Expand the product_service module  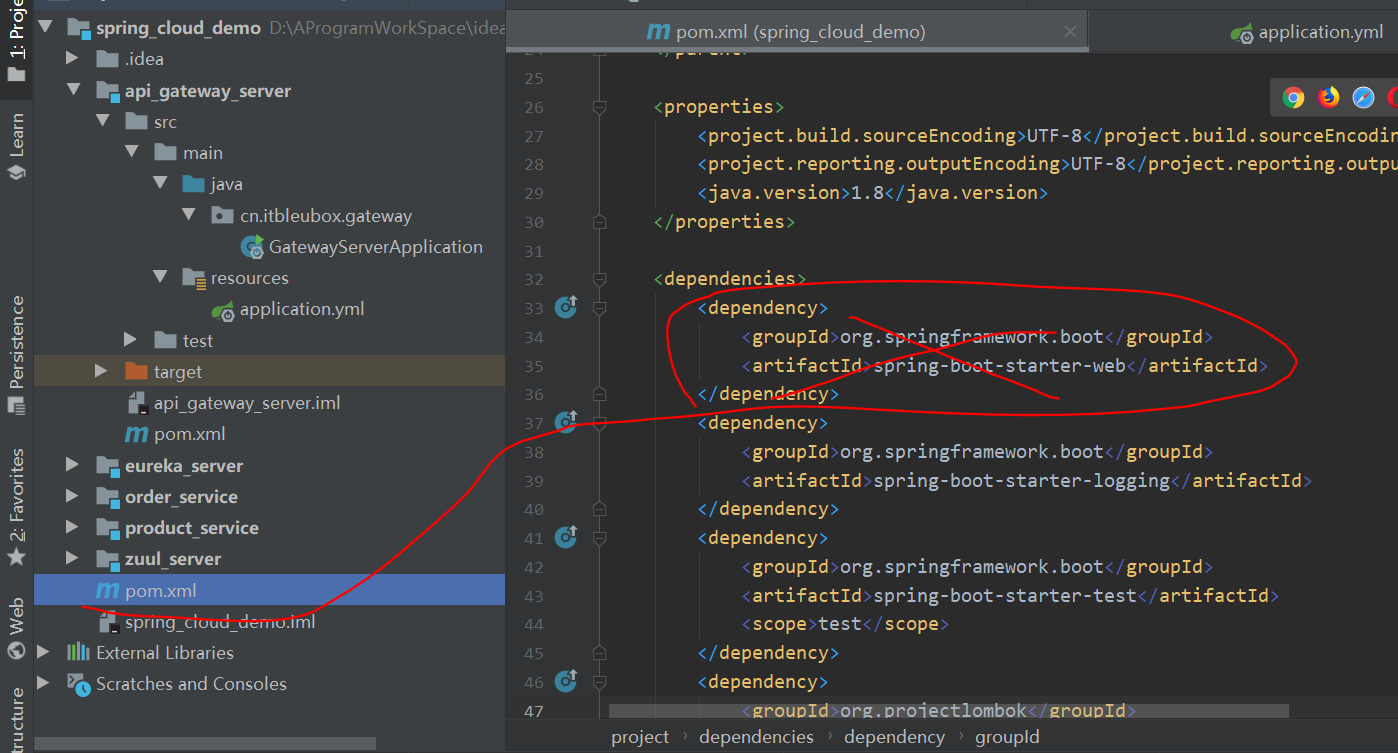point(72,527)
